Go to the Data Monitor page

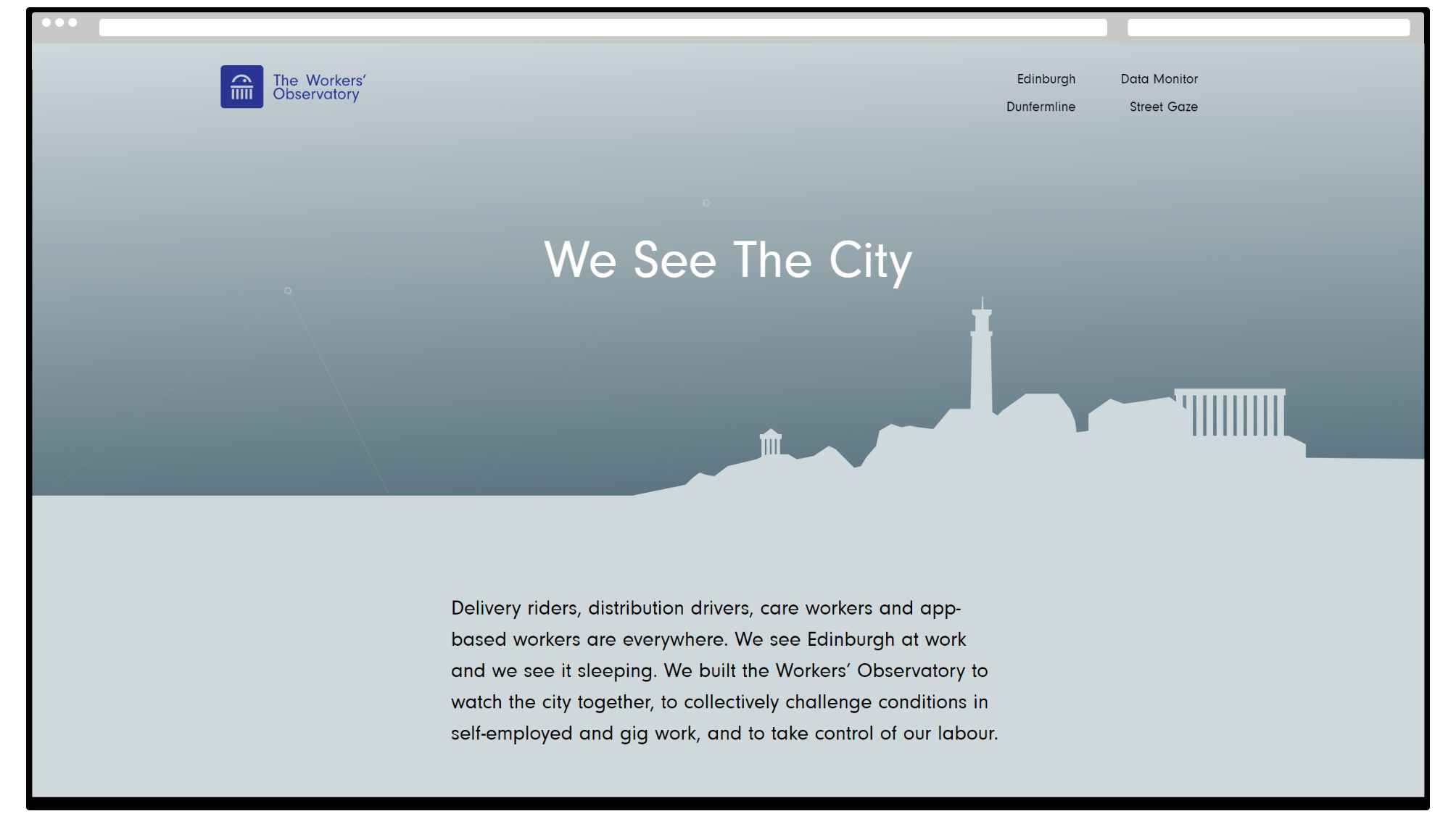[x=1159, y=79]
